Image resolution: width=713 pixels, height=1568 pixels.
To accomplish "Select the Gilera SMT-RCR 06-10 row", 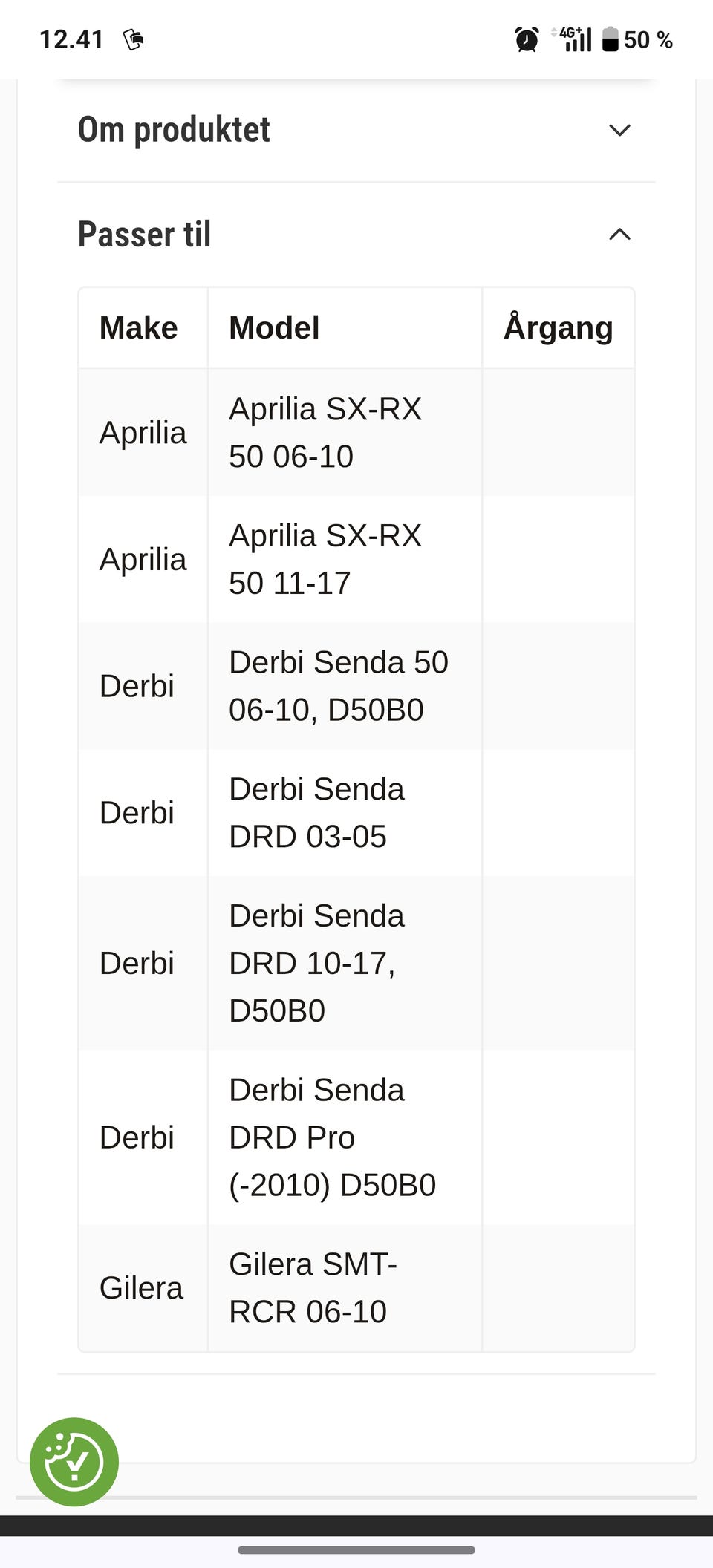I will (356, 1288).
